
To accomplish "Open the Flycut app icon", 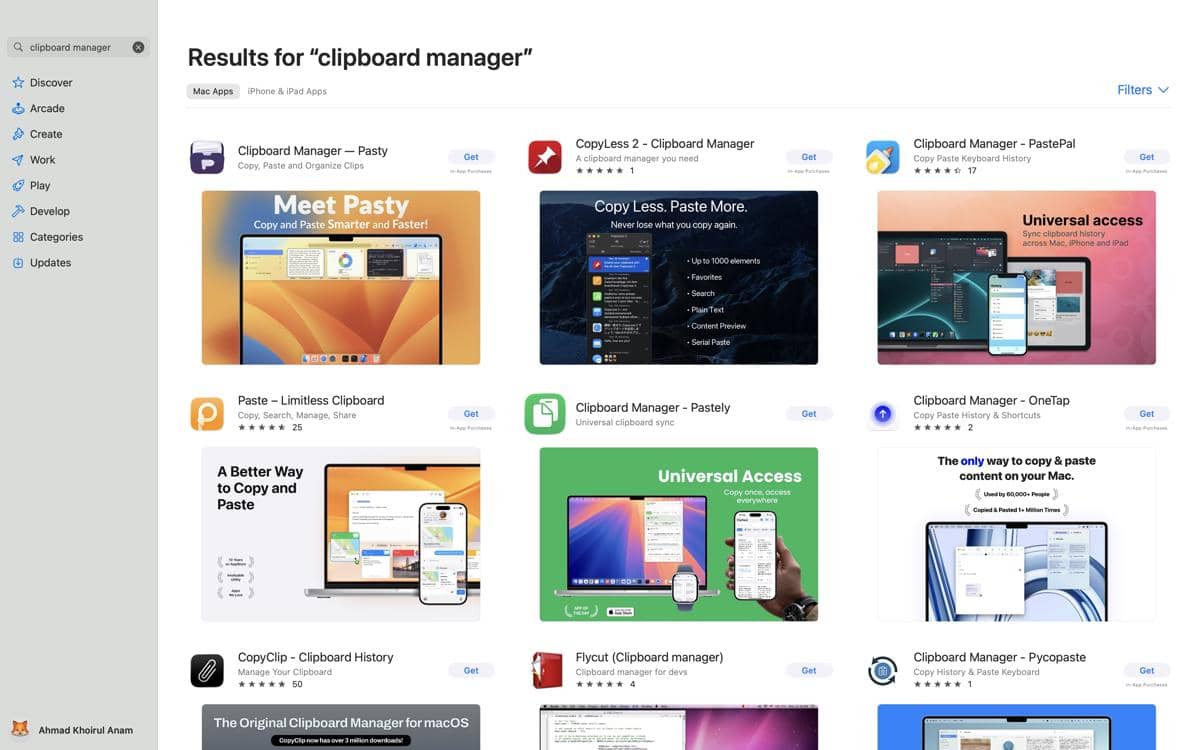I will tap(545, 671).
